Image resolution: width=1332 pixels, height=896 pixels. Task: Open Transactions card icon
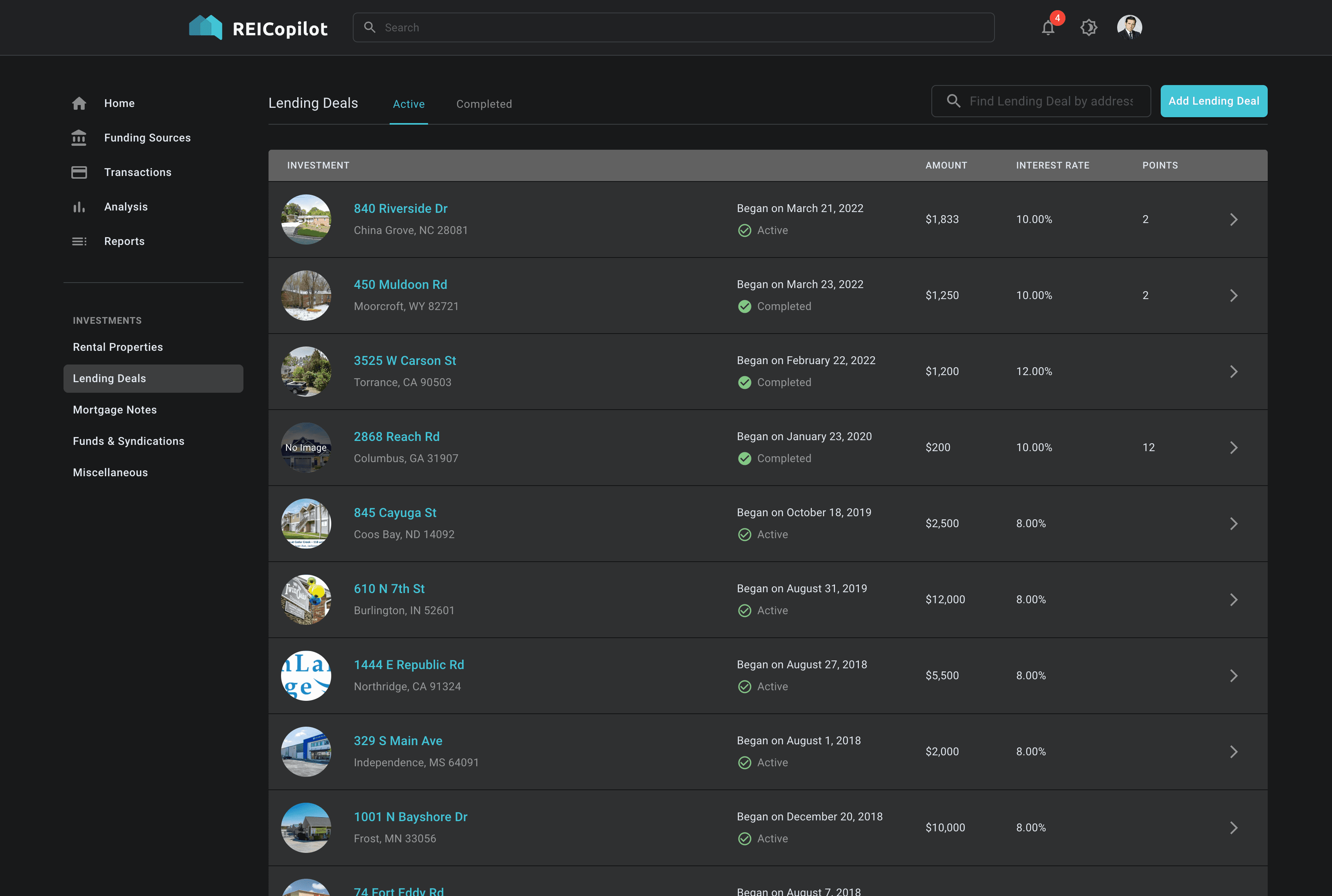pyautogui.click(x=79, y=172)
